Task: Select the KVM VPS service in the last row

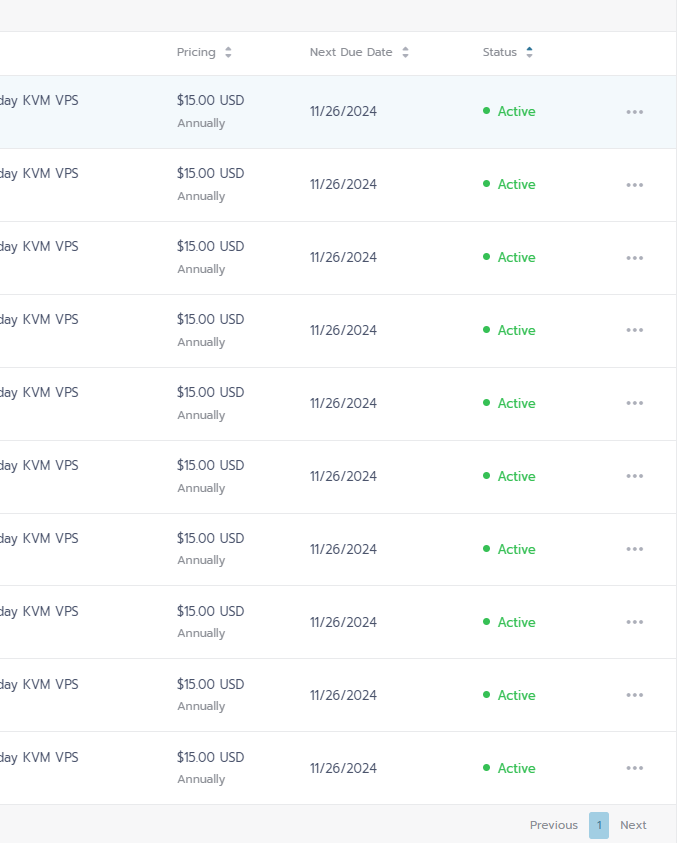Action: (x=40, y=757)
